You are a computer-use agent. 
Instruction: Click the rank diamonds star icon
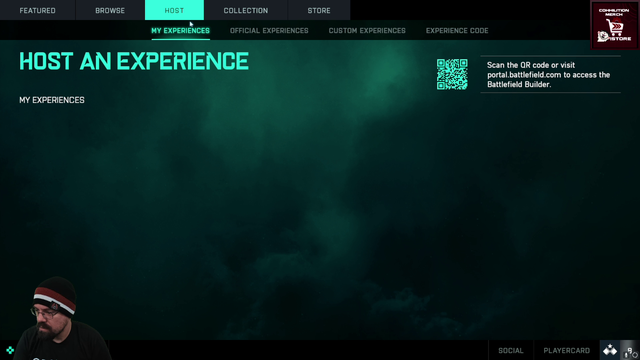coord(610,350)
